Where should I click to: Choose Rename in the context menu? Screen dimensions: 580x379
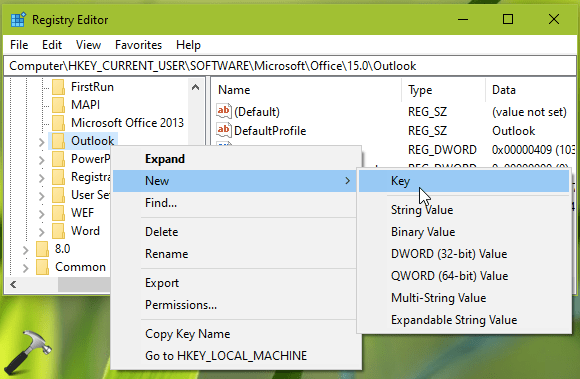[235, 254]
